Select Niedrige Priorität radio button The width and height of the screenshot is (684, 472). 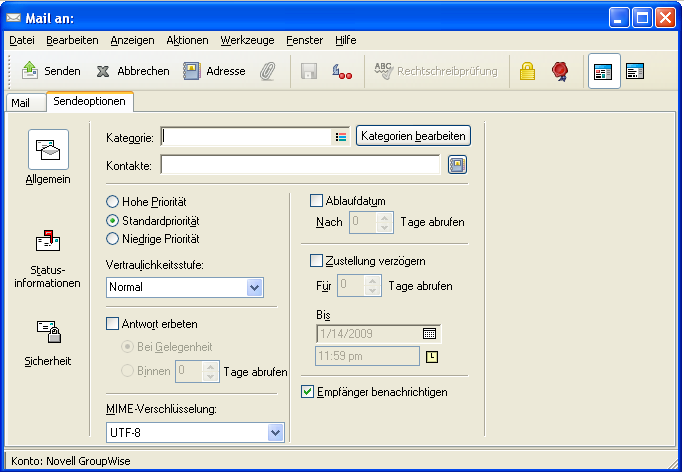coord(113,239)
